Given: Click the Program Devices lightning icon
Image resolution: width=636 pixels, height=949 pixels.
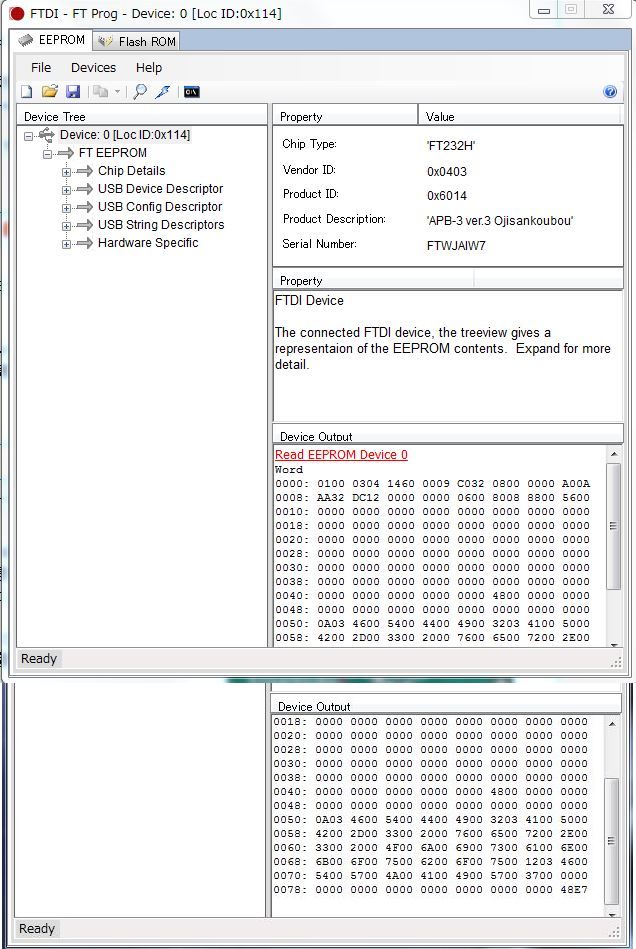Looking at the screenshot, I should pos(163,91).
